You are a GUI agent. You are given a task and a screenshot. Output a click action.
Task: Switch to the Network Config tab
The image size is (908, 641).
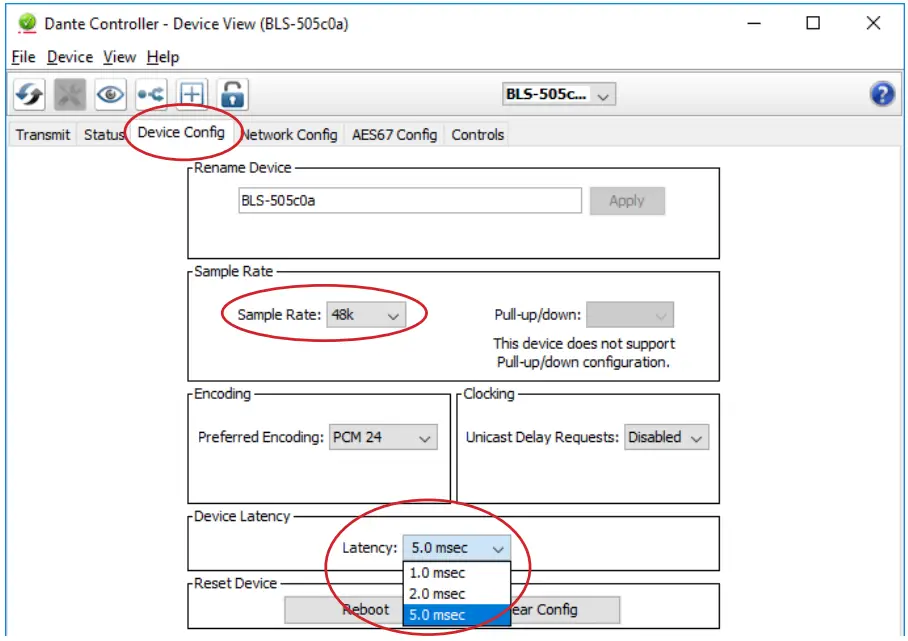point(290,135)
